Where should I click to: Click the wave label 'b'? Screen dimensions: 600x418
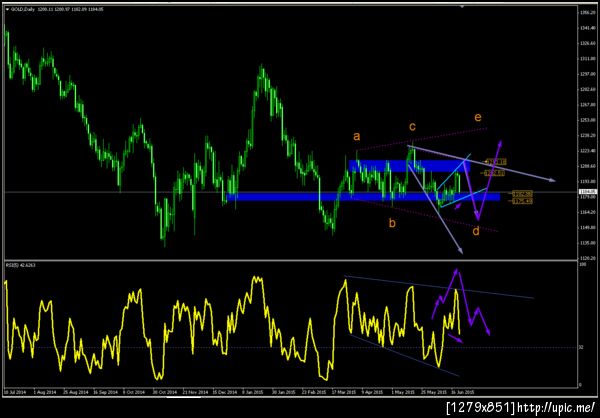click(392, 223)
